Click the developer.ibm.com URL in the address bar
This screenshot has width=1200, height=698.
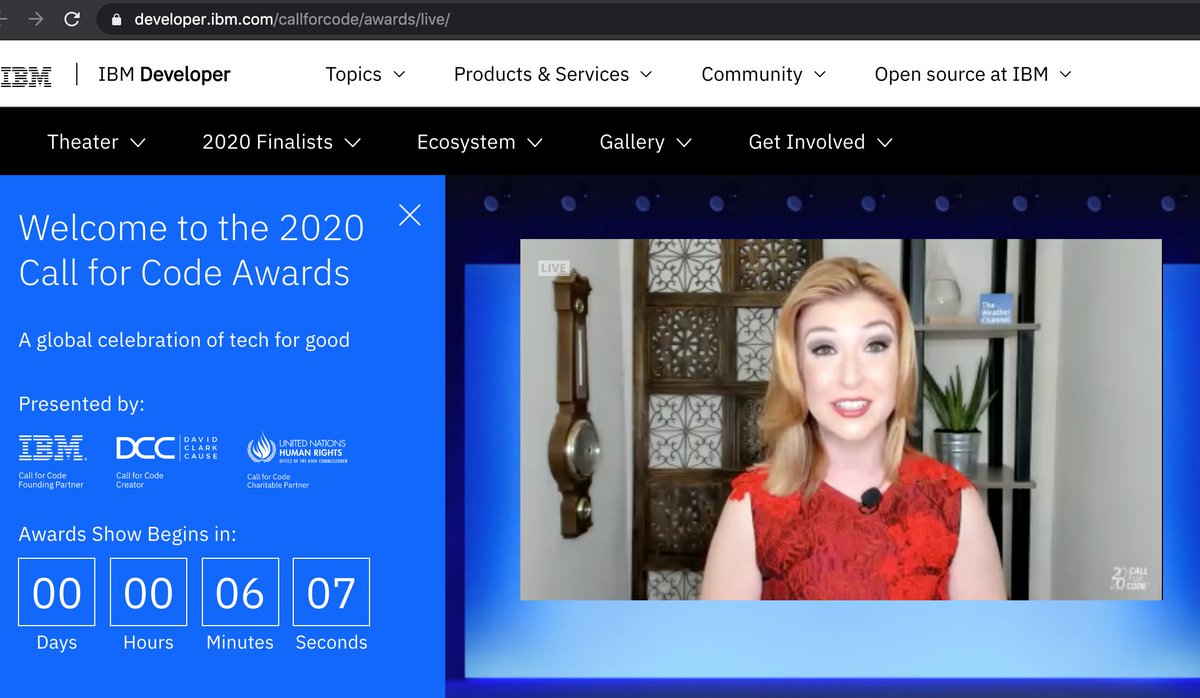point(292,19)
